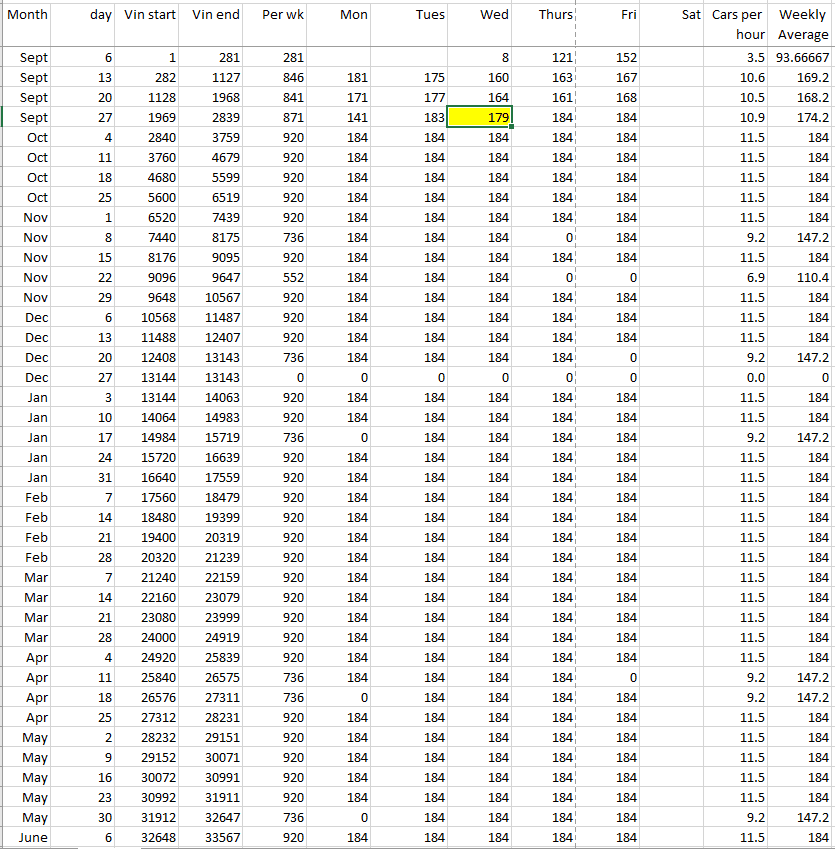Click the Per wk value 871
Screen dimensions: 835x849
pyautogui.click(x=277, y=117)
